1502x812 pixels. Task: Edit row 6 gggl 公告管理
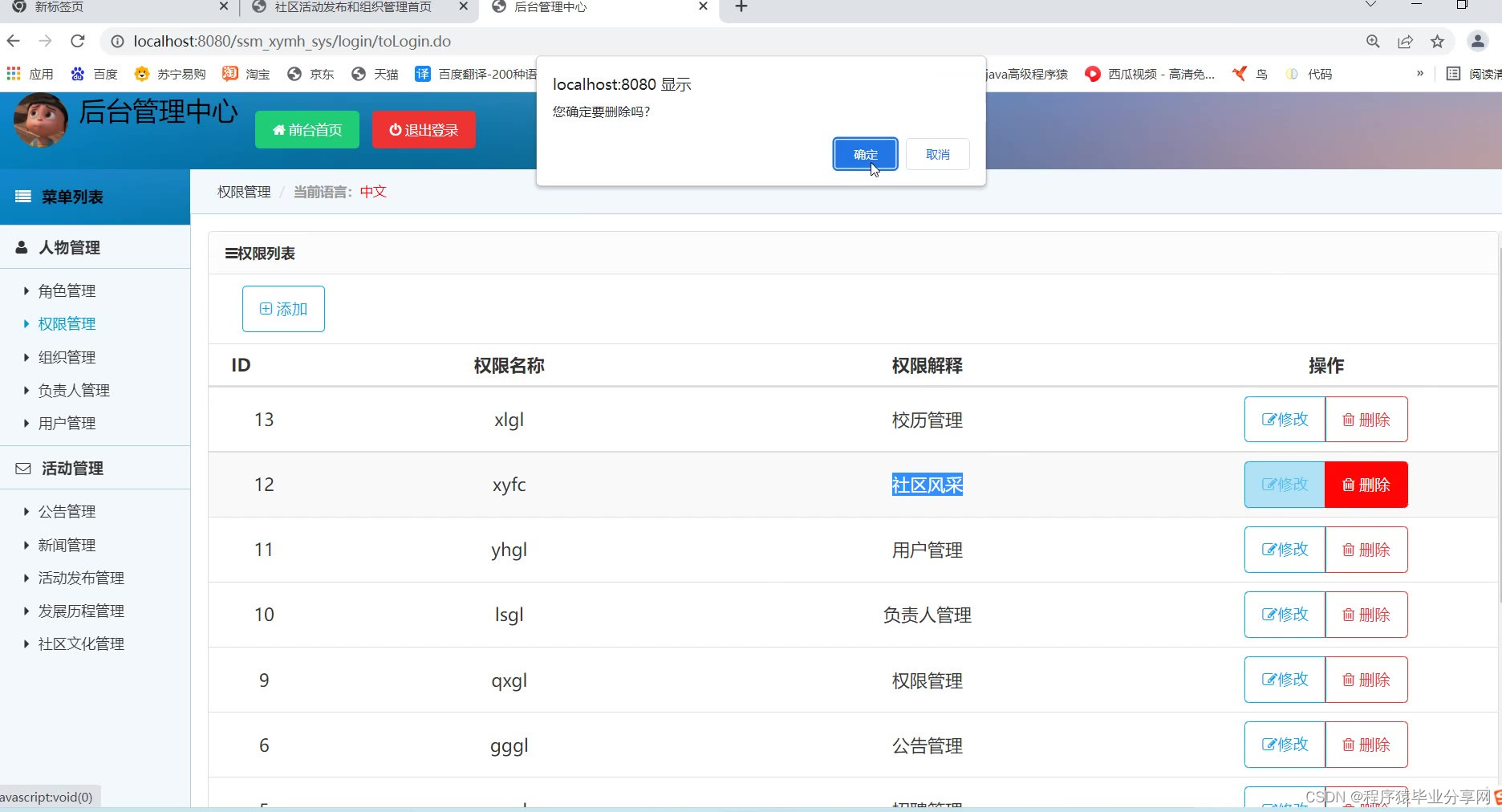click(1285, 745)
